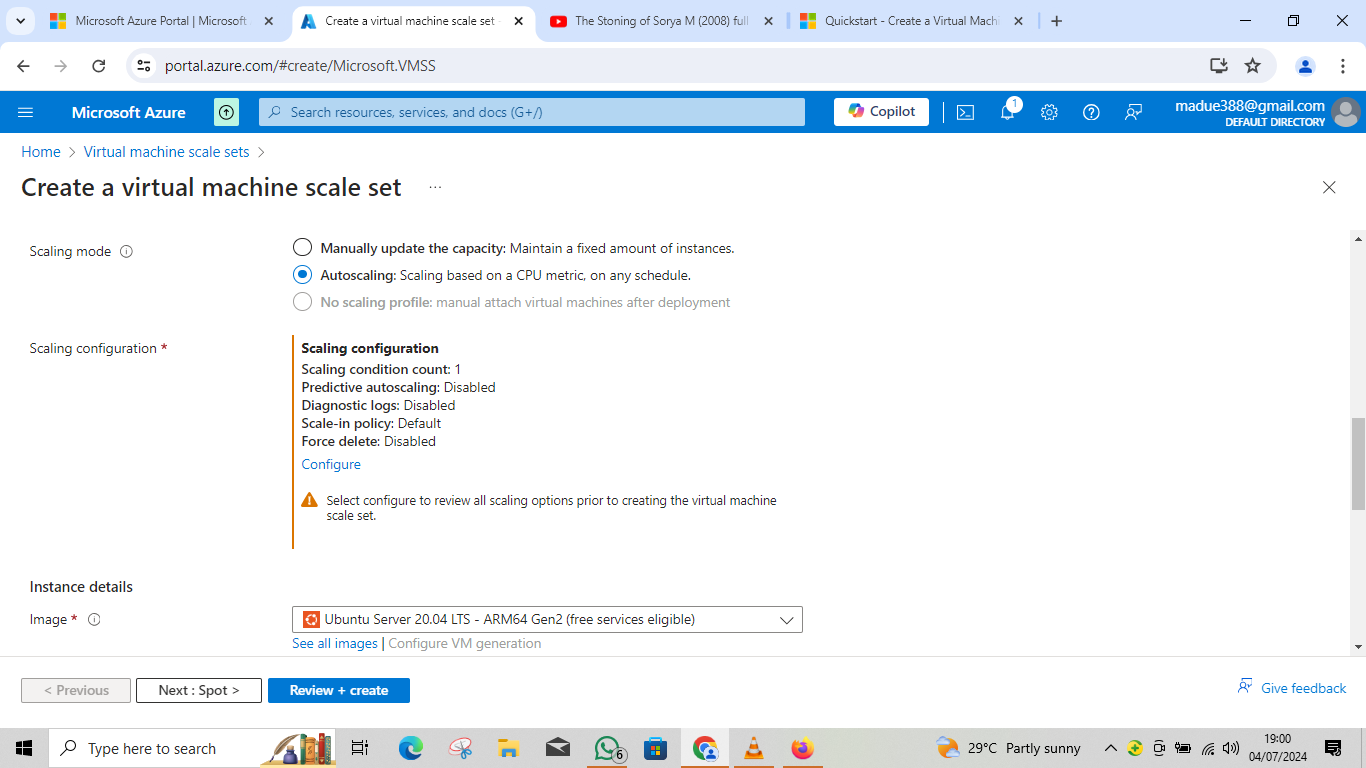
Task: Click Next : Spot button
Action: 199,691
